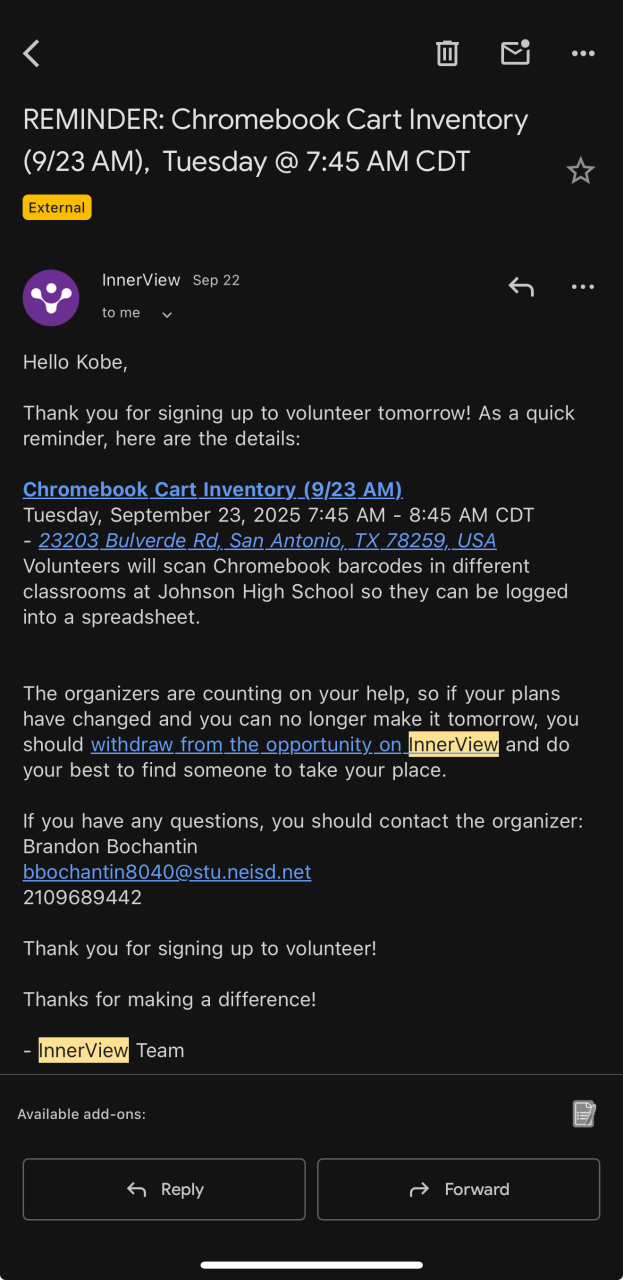Open top-right more options menu
The width and height of the screenshot is (623, 1280).
[x=583, y=54]
